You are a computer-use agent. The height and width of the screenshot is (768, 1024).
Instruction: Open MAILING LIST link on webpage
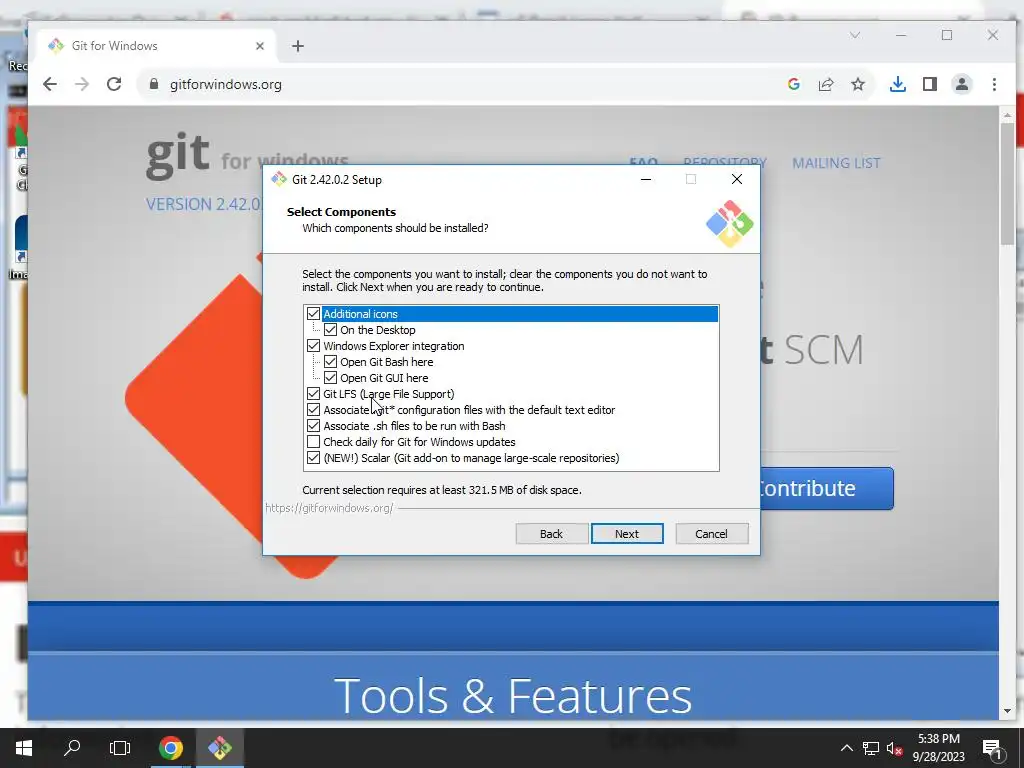click(x=836, y=163)
